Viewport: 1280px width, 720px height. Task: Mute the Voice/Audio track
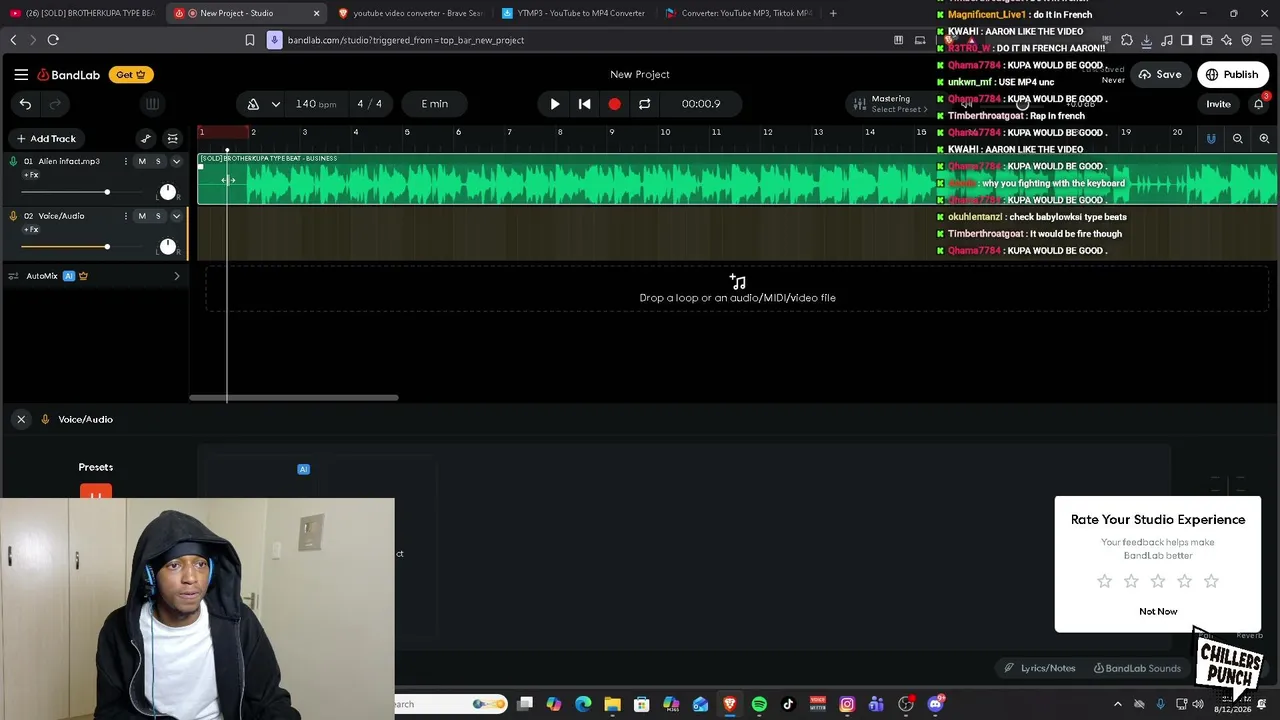pos(142,216)
